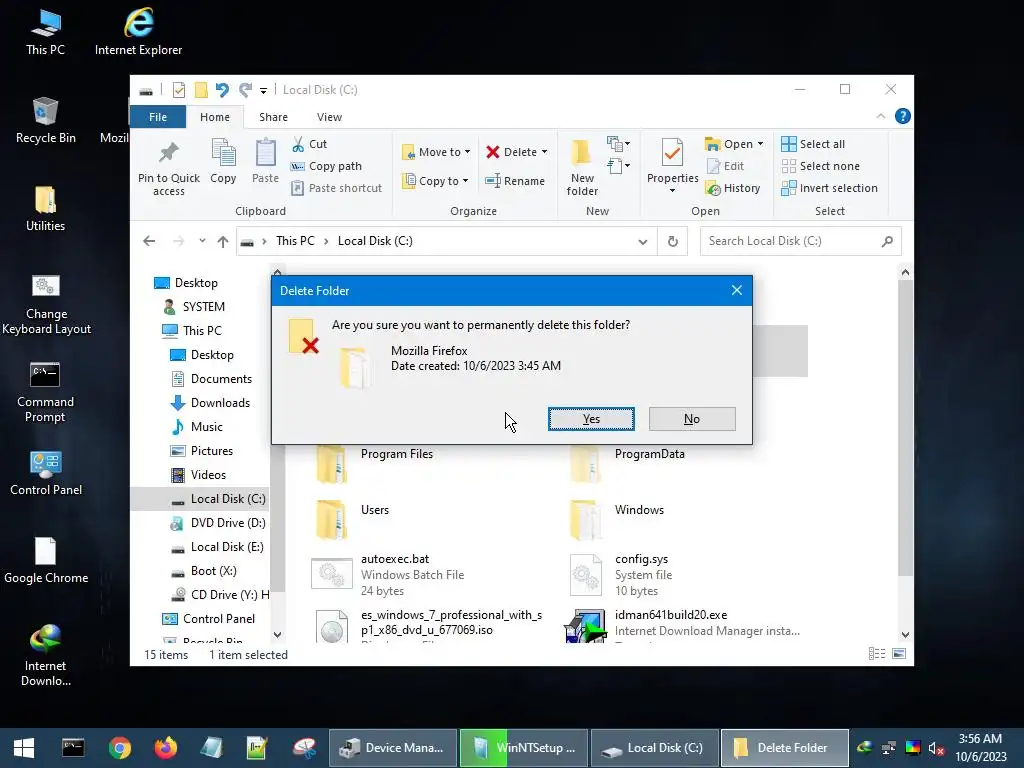This screenshot has height=768, width=1024.
Task: Click the Pin to Quick access icon
Action: point(169,153)
